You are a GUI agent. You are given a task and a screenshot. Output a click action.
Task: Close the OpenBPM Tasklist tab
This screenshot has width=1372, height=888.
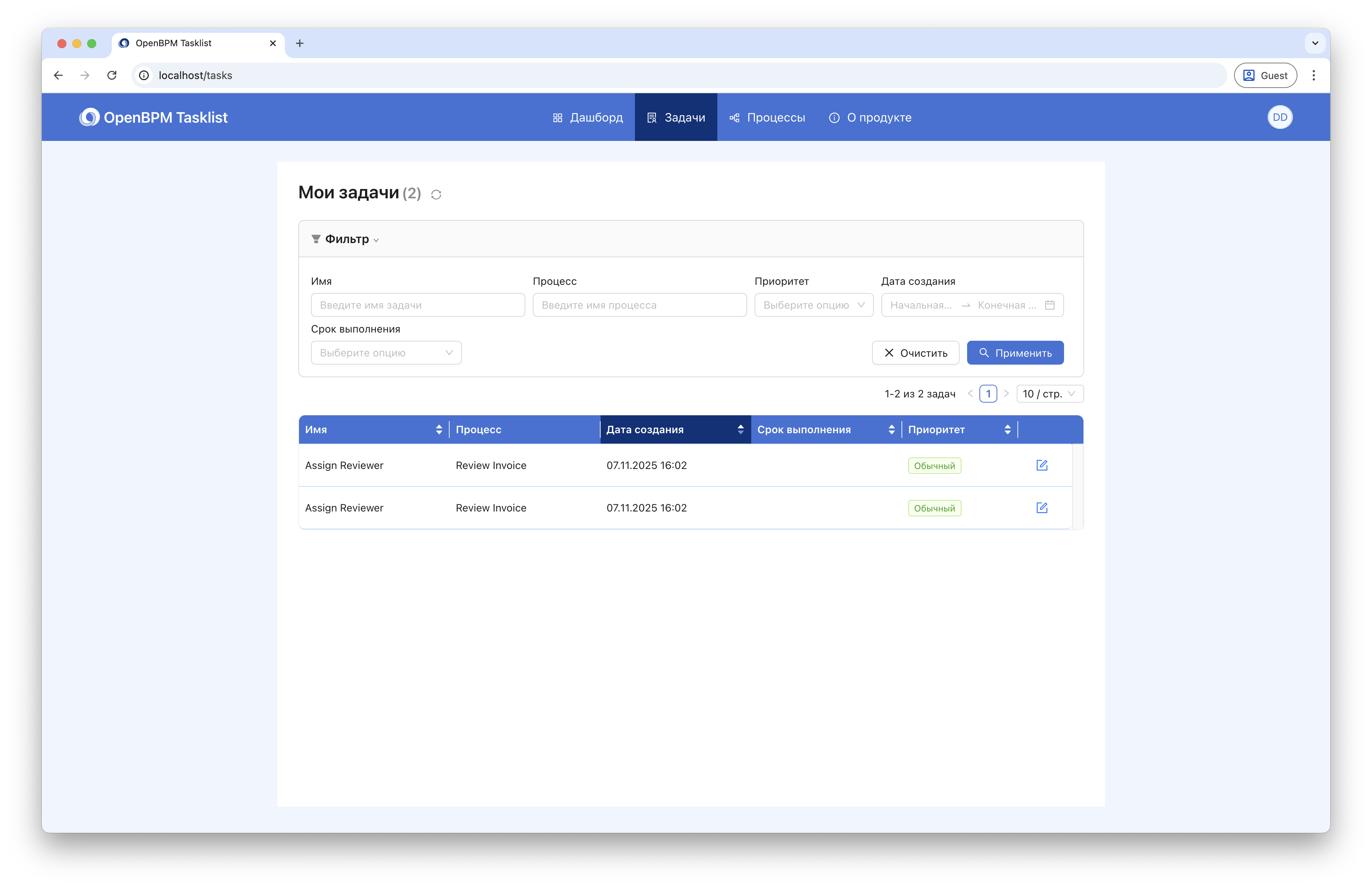pos(273,43)
